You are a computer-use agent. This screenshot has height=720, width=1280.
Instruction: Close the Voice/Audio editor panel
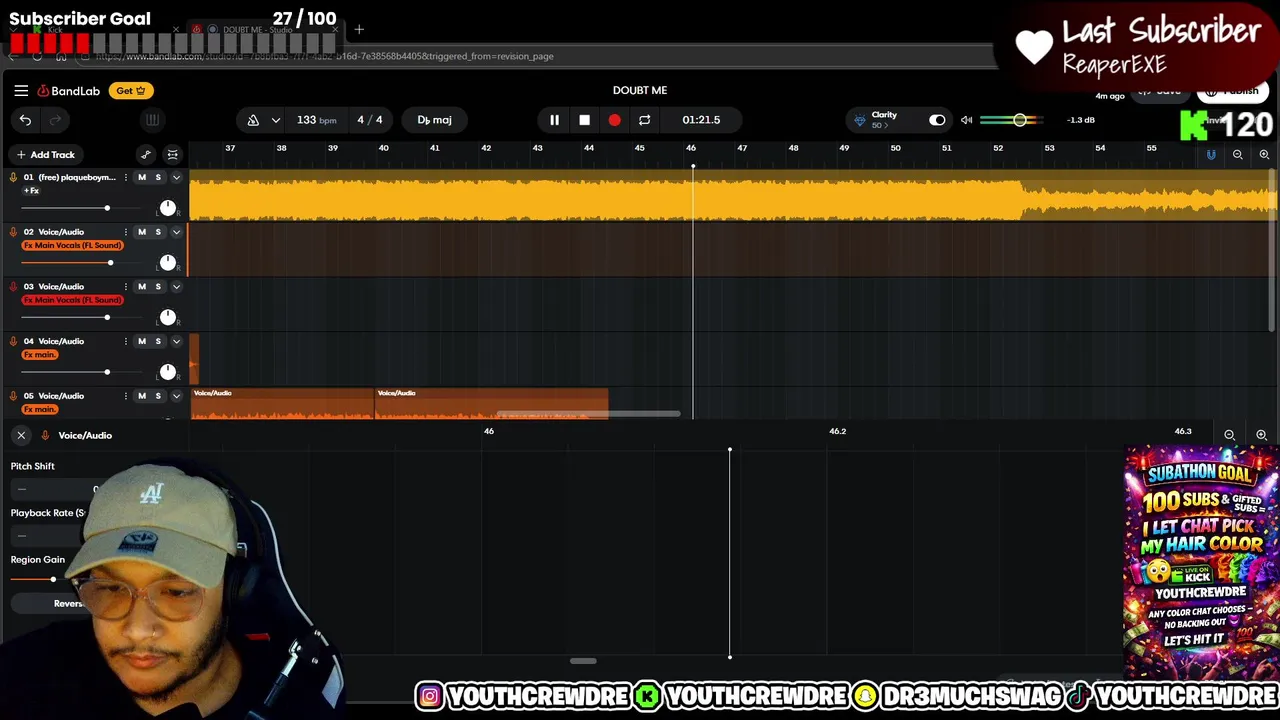21,435
